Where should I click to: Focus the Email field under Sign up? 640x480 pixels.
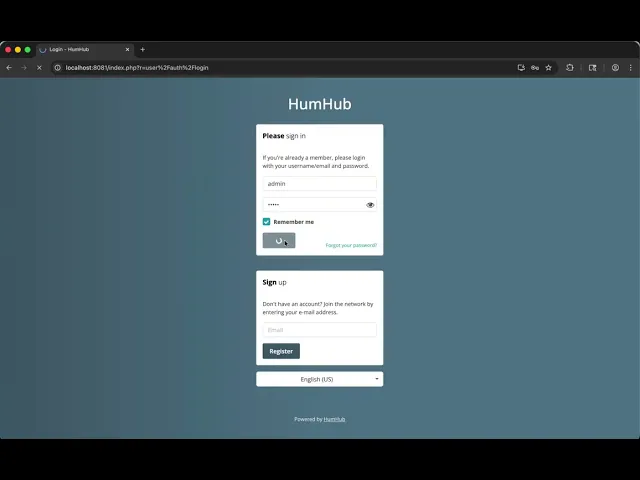coord(320,330)
